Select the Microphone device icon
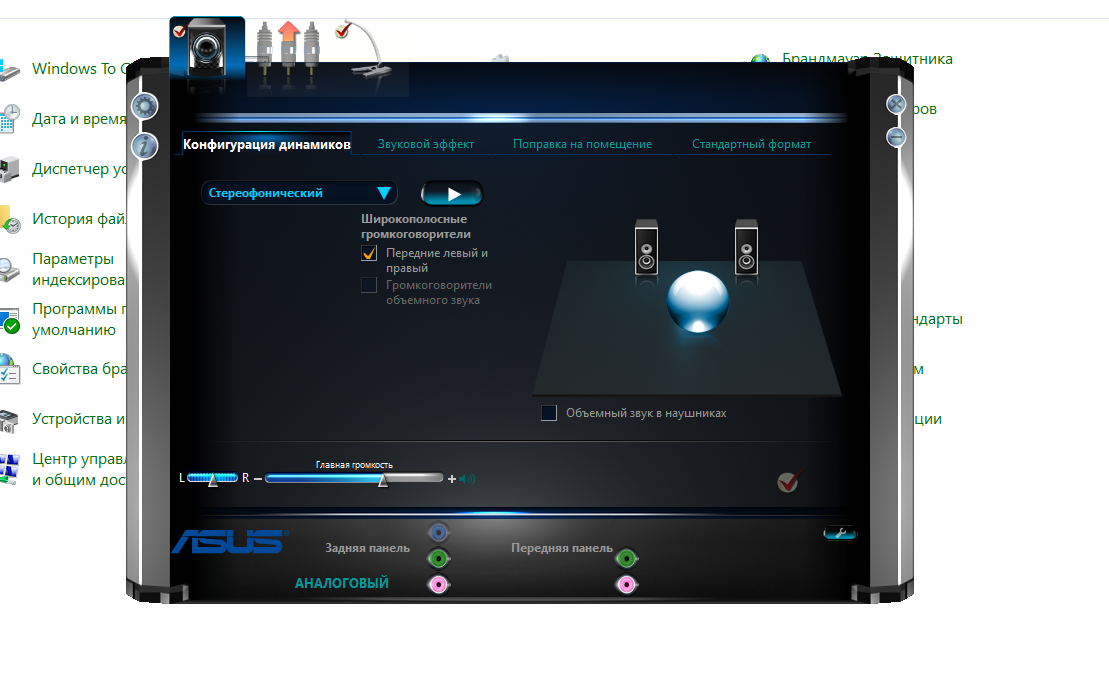The image size is (1109, 698). pos(363,47)
